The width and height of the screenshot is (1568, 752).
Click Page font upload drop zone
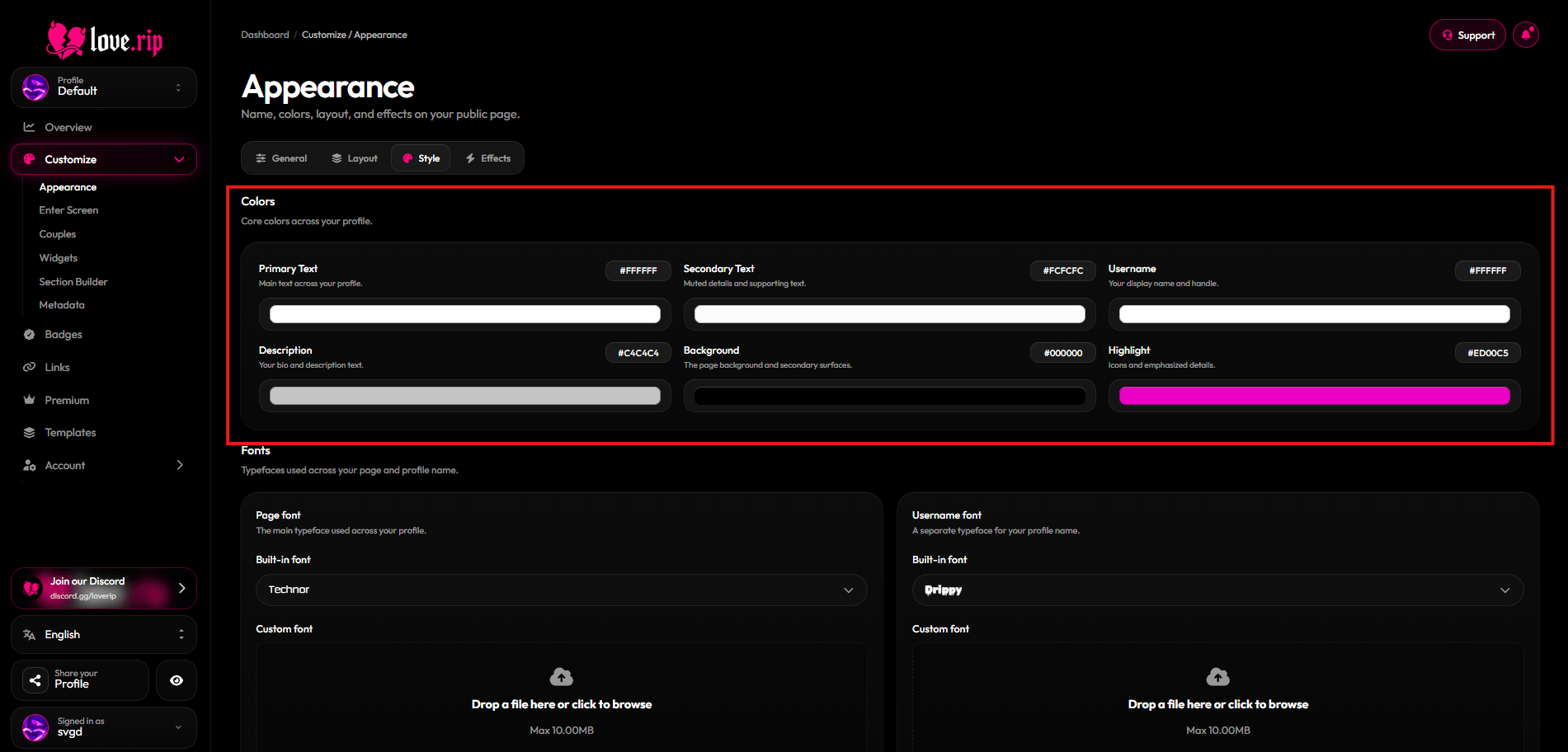point(561,698)
